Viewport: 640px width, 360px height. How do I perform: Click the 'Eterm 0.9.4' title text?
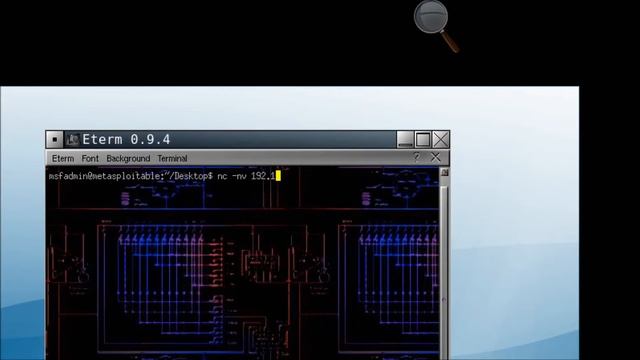click(x=126, y=140)
